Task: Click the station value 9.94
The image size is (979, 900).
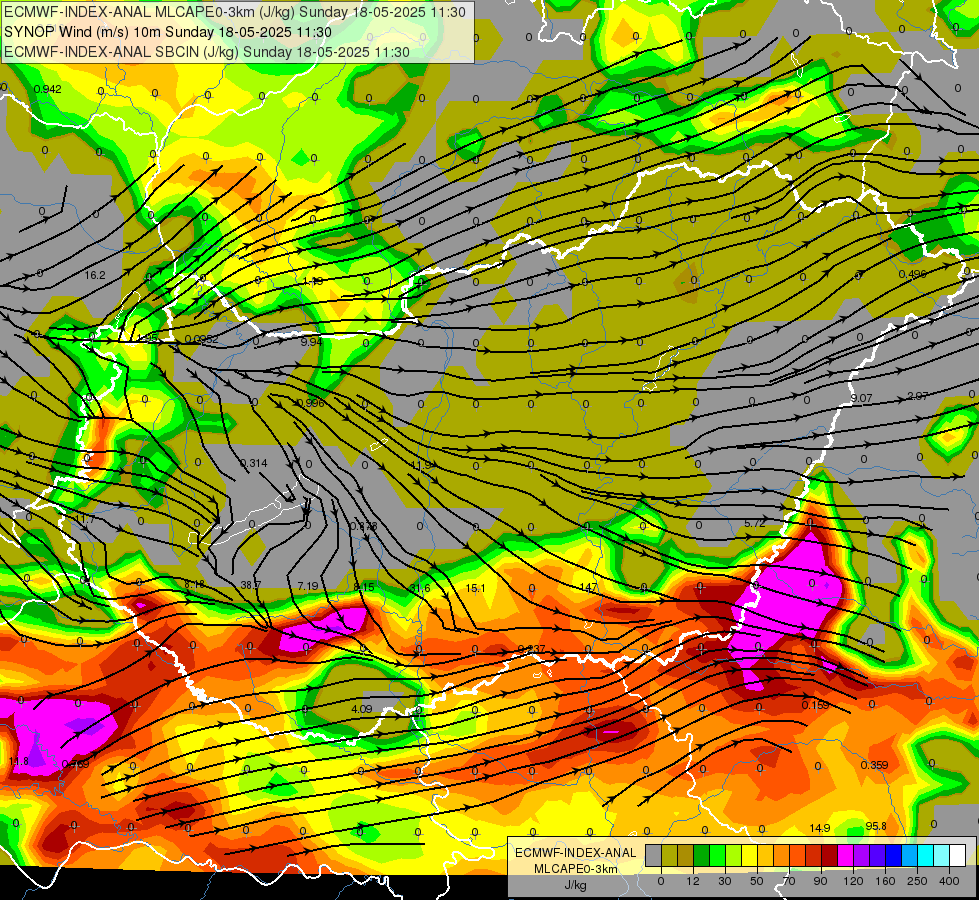Action: [x=312, y=342]
